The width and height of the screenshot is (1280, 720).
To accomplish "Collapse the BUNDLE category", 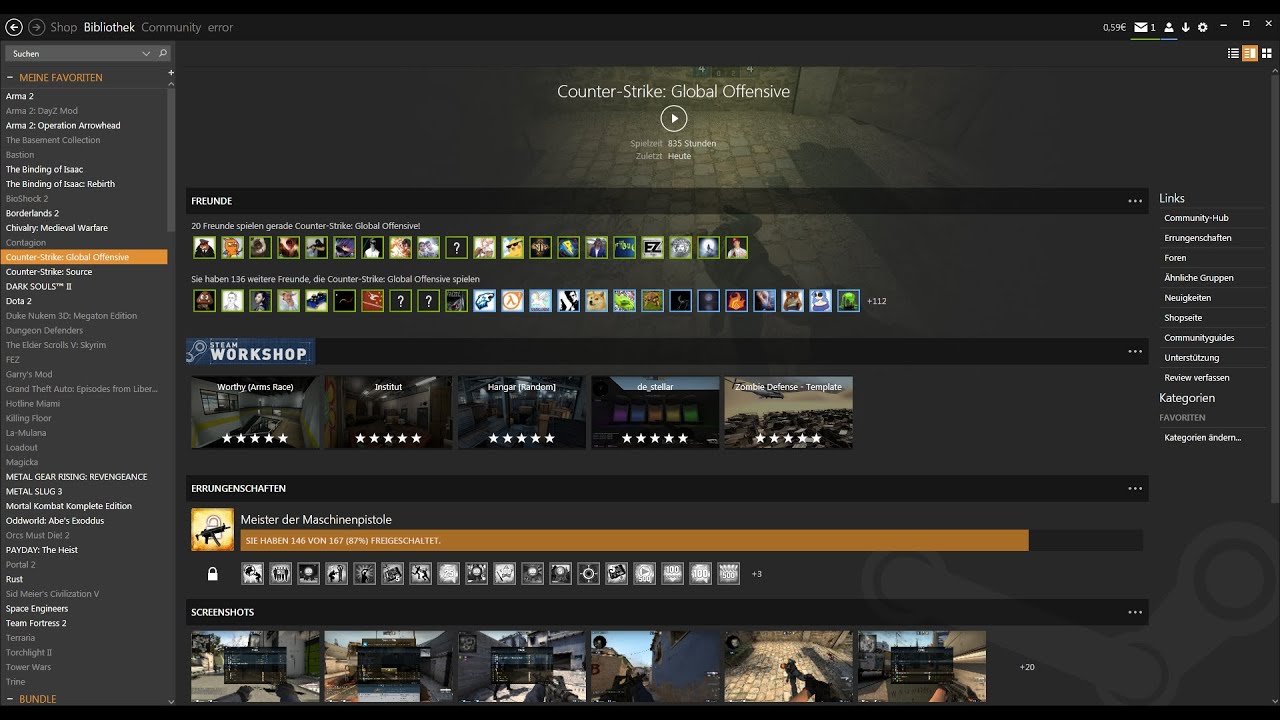I will point(10,699).
